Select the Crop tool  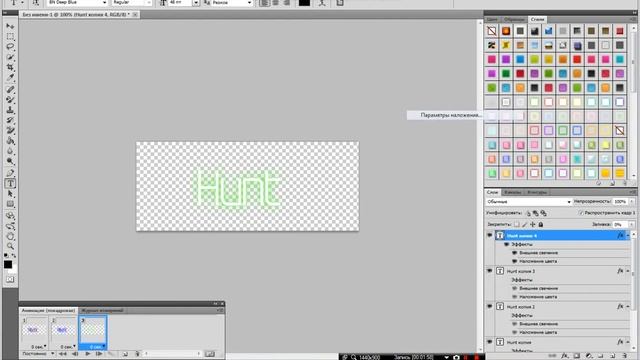tap(10, 67)
